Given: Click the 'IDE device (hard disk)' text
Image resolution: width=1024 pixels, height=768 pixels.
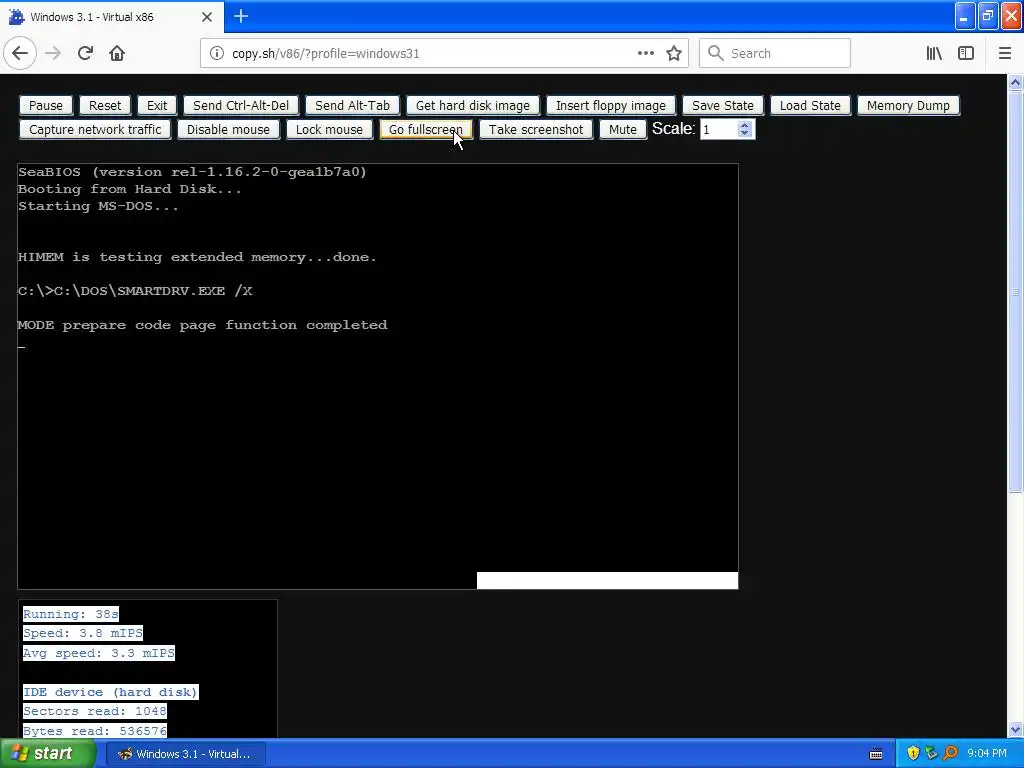Looking at the screenshot, I should click(110, 692).
